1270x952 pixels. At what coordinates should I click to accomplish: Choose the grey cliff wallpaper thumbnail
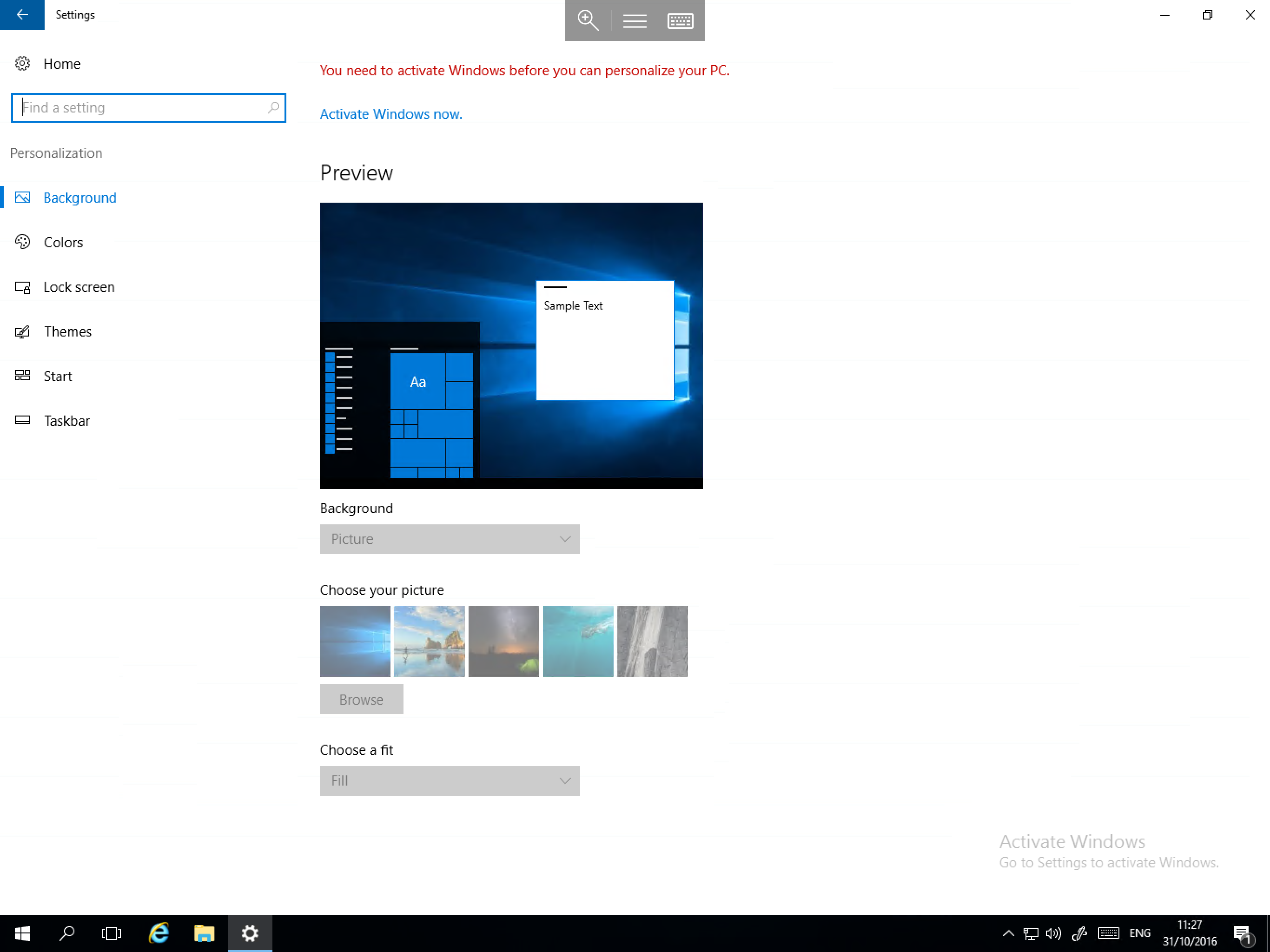coord(652,641)
